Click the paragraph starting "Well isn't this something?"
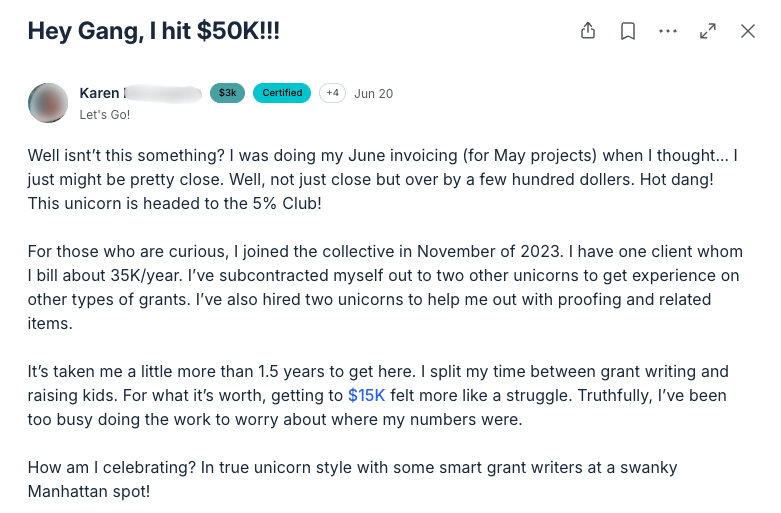This screenshot has width=781, height=513. [380, 180]
